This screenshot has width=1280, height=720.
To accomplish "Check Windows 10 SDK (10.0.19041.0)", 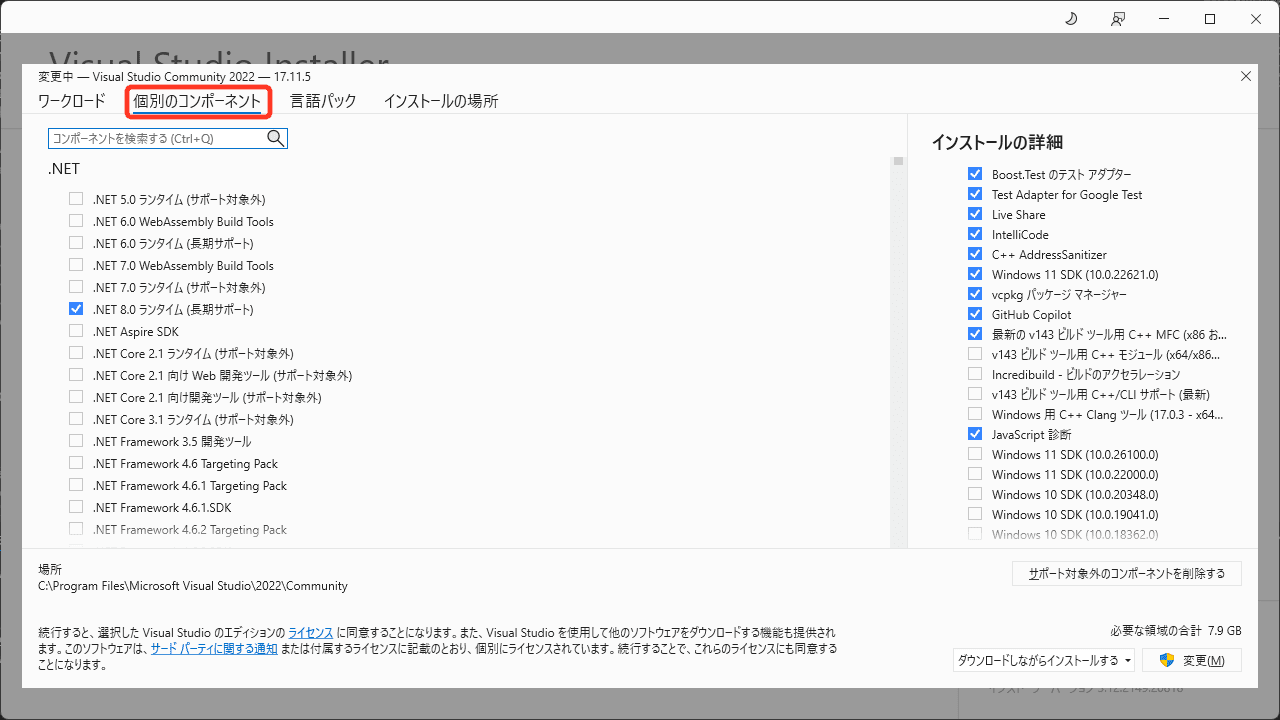I will tap(975, 513).
